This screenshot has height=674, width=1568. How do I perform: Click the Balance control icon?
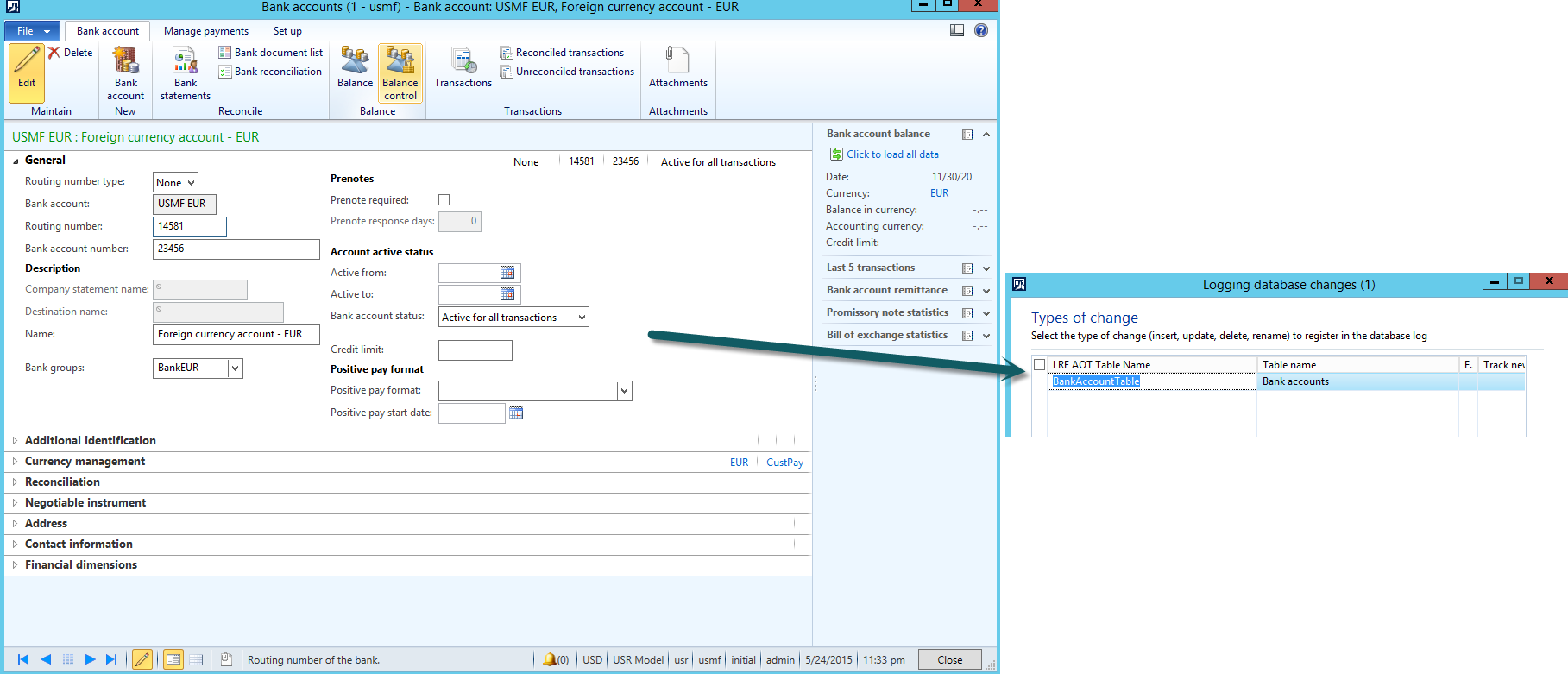400,61
